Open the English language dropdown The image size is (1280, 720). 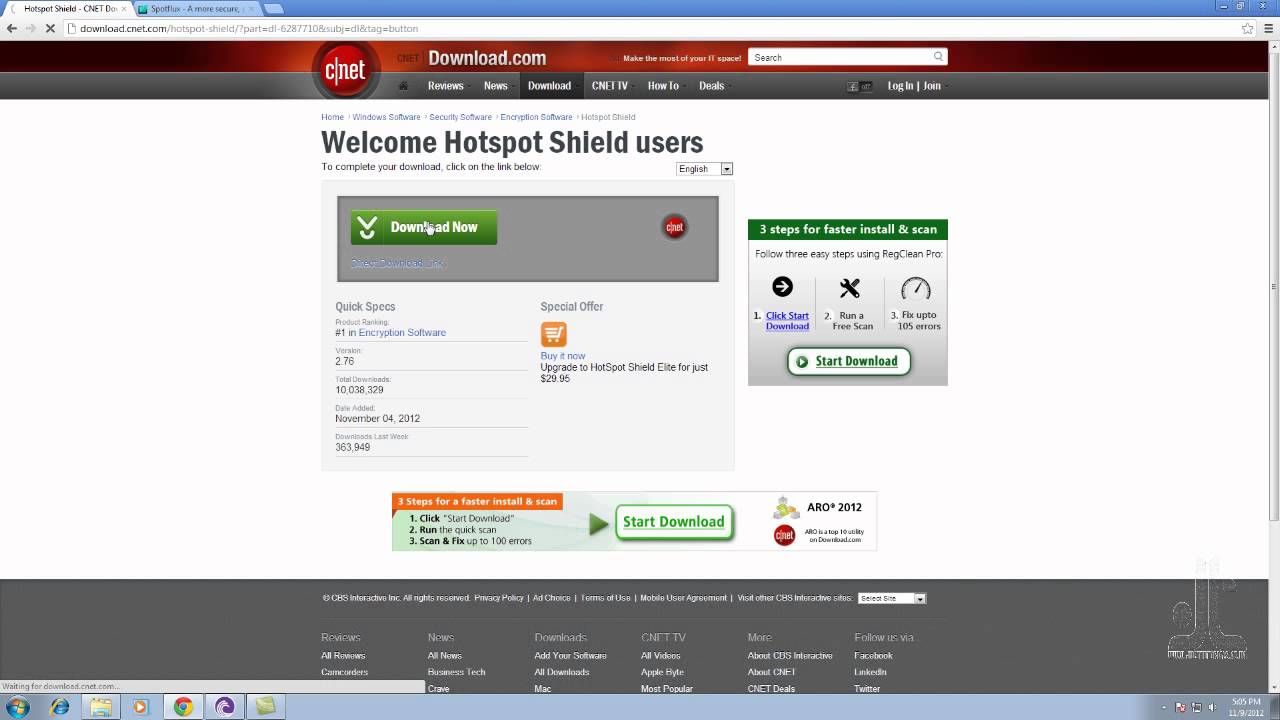[x=705, y=169]
